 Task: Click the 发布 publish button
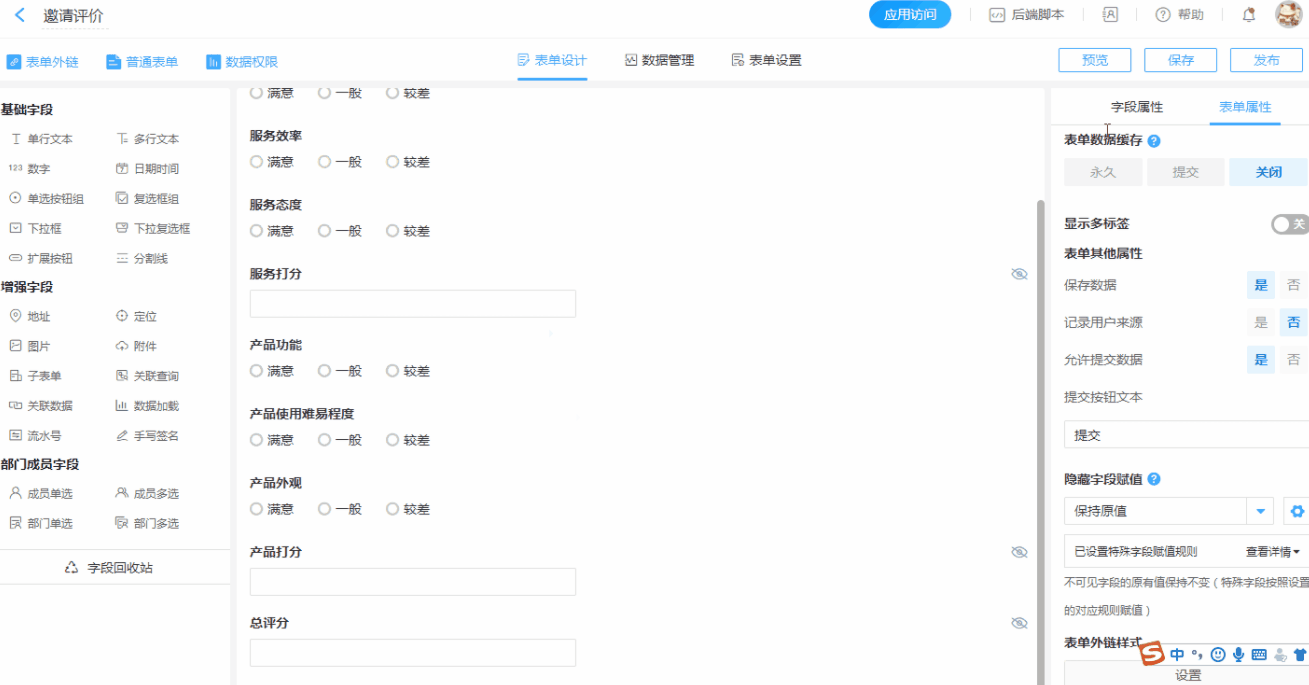pos(1266,60)
